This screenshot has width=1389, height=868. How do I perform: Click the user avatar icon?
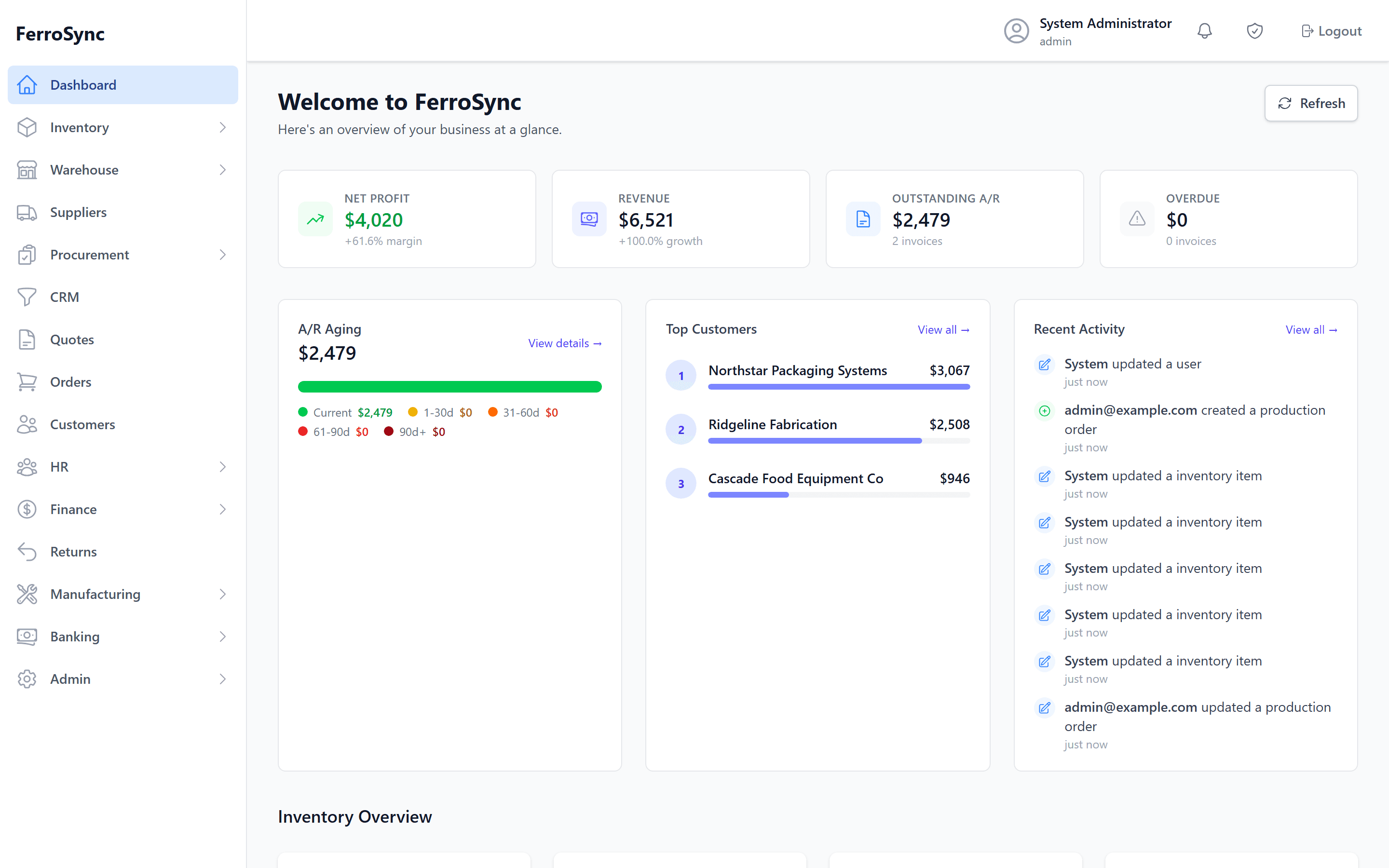pyautogui.click(x=1017, y=31)
